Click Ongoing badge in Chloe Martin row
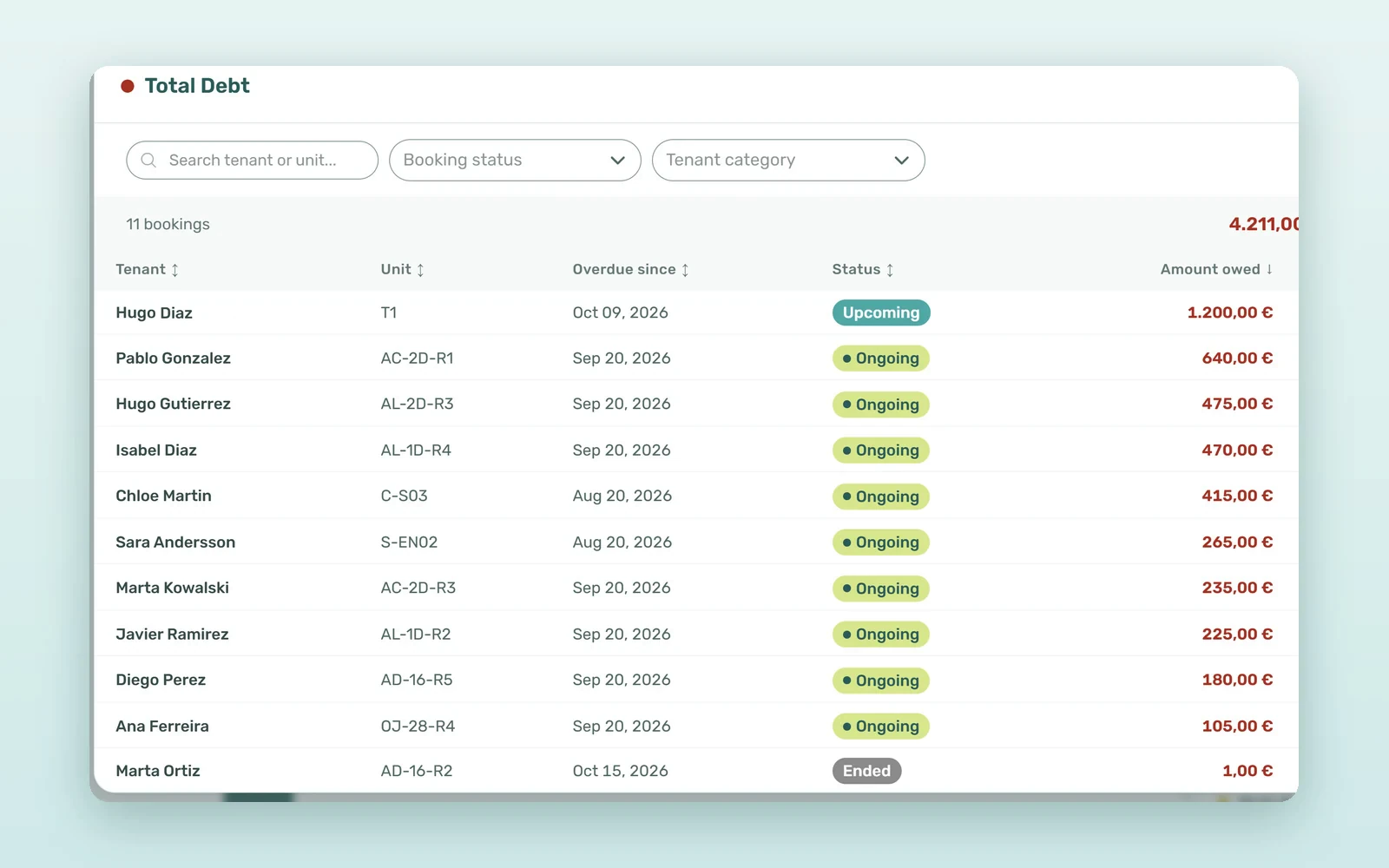 coord(880,496)
